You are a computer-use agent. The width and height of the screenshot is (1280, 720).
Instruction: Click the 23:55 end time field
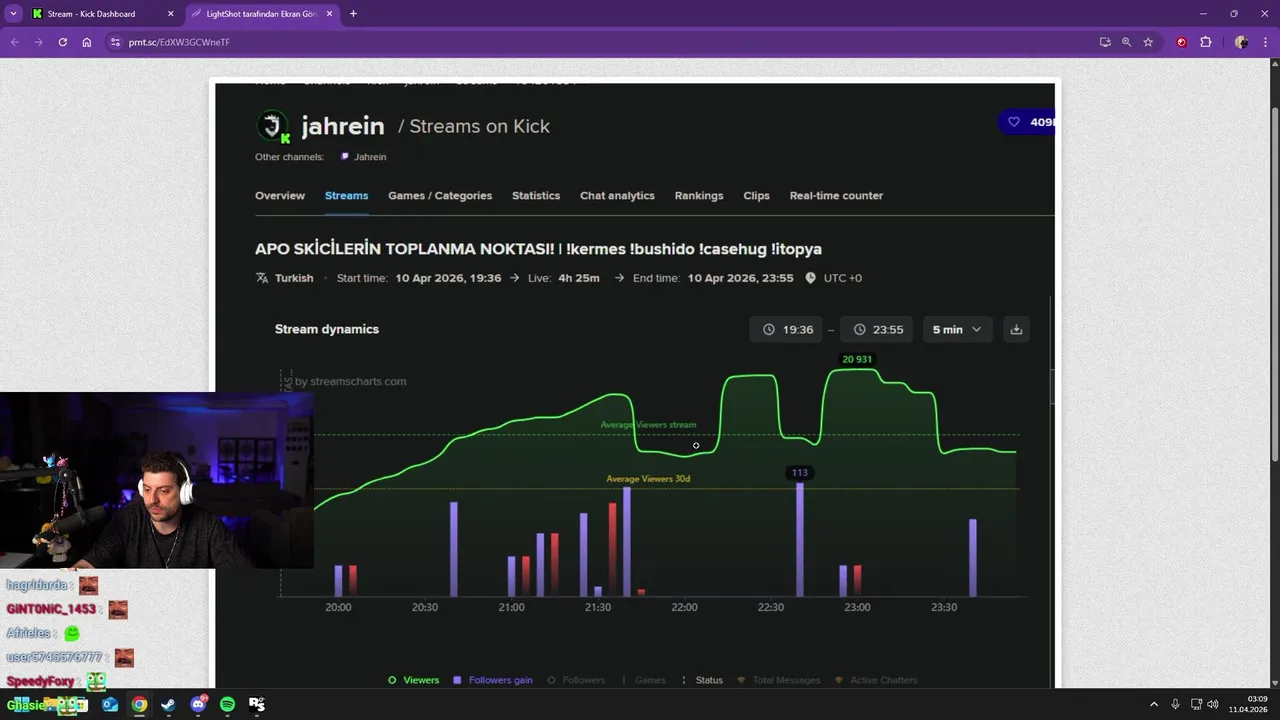pos(877,329)
